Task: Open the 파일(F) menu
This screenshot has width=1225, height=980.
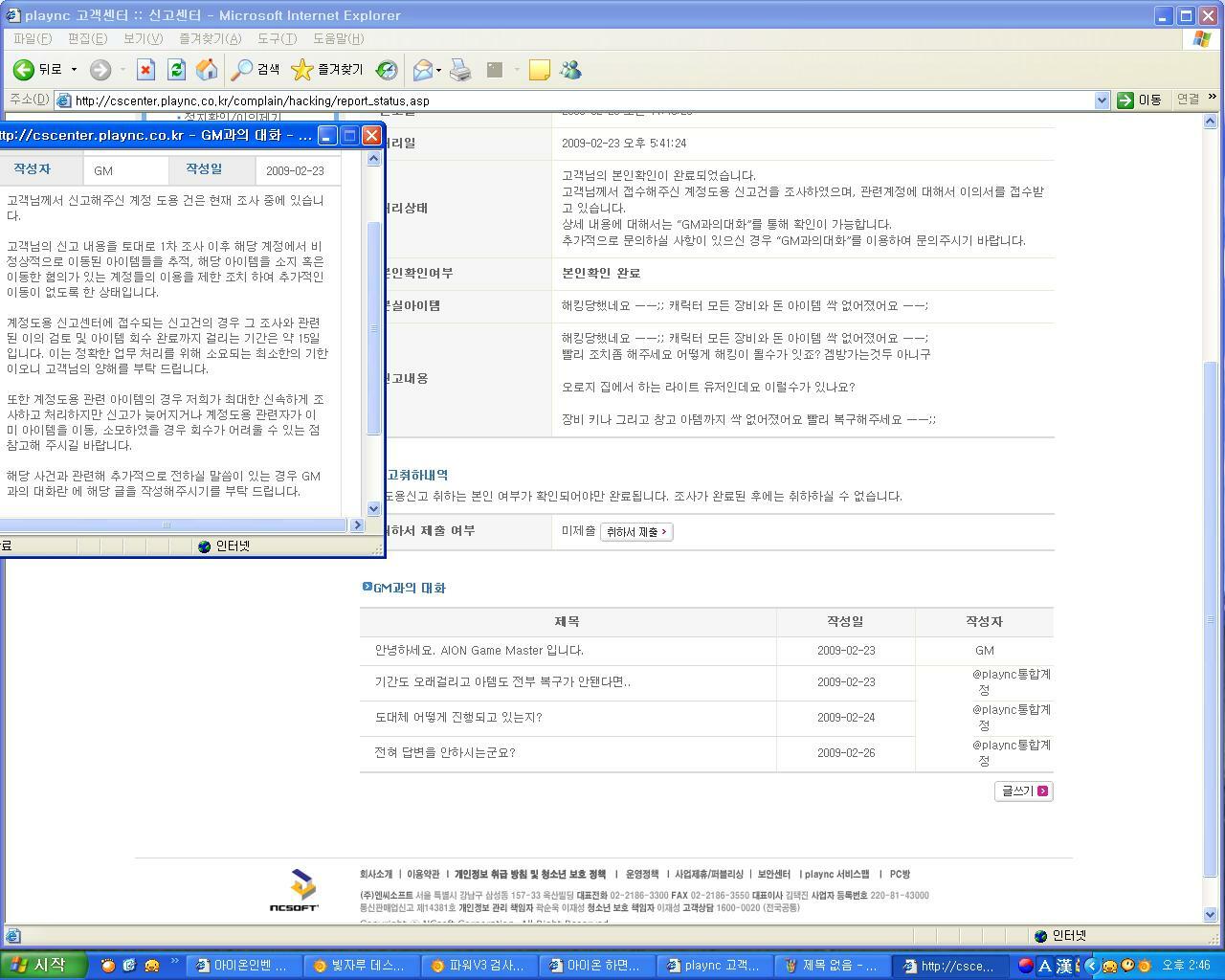Action: (32, 38)
